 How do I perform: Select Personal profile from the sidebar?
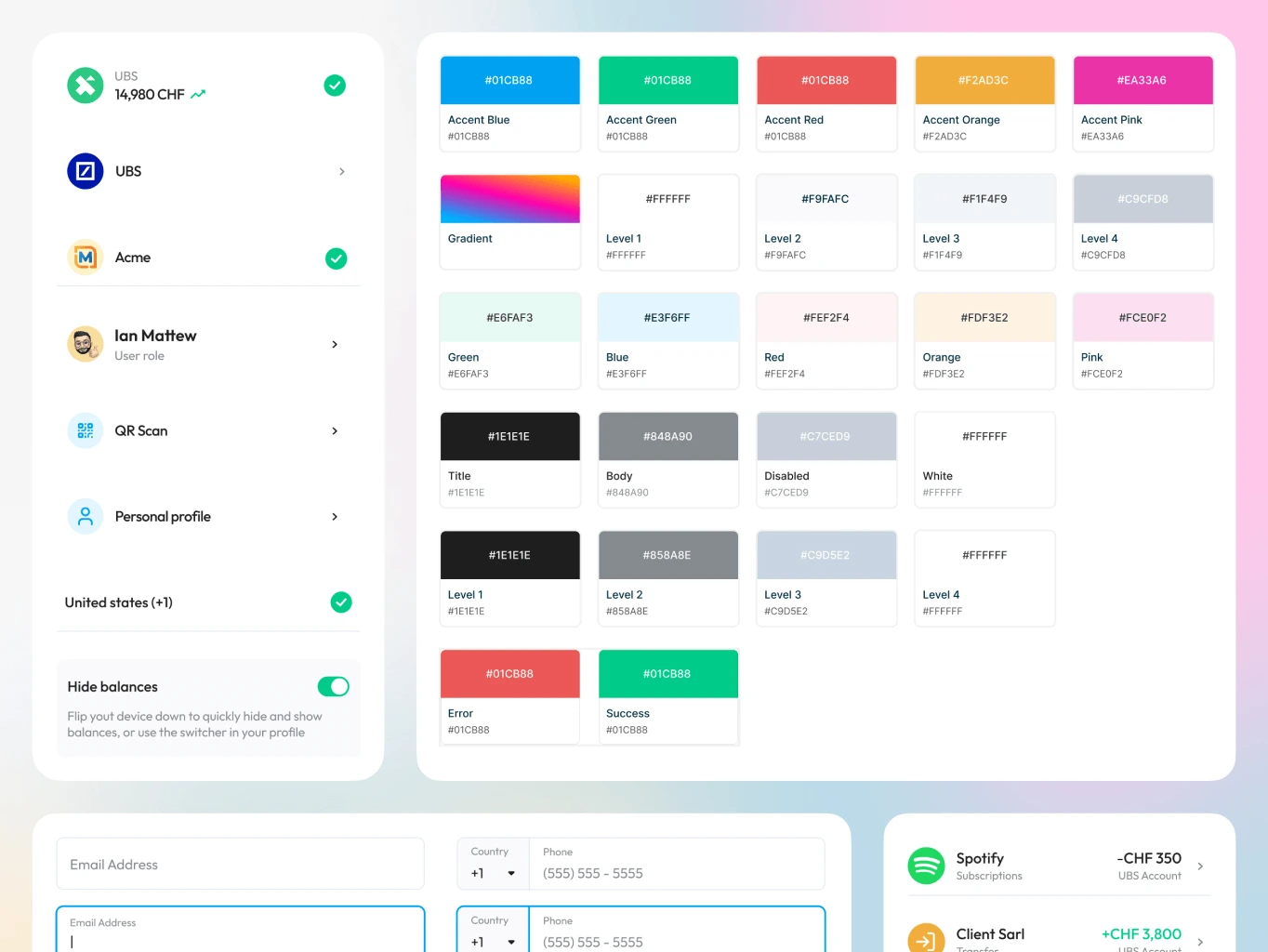click(163, 516)
